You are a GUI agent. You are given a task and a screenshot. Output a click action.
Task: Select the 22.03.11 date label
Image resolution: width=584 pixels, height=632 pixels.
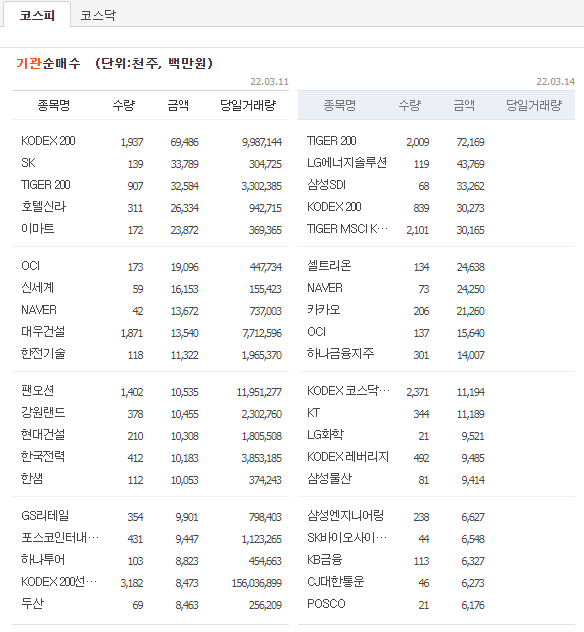click(x=269, y=81)
